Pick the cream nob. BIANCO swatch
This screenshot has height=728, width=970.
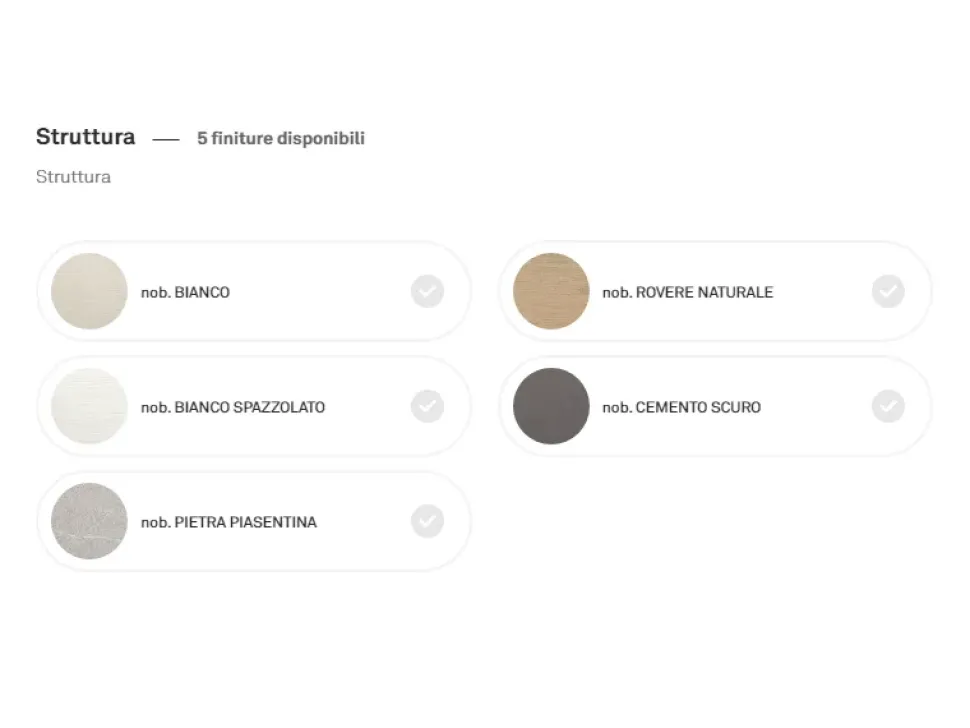(x=89, y=292)
